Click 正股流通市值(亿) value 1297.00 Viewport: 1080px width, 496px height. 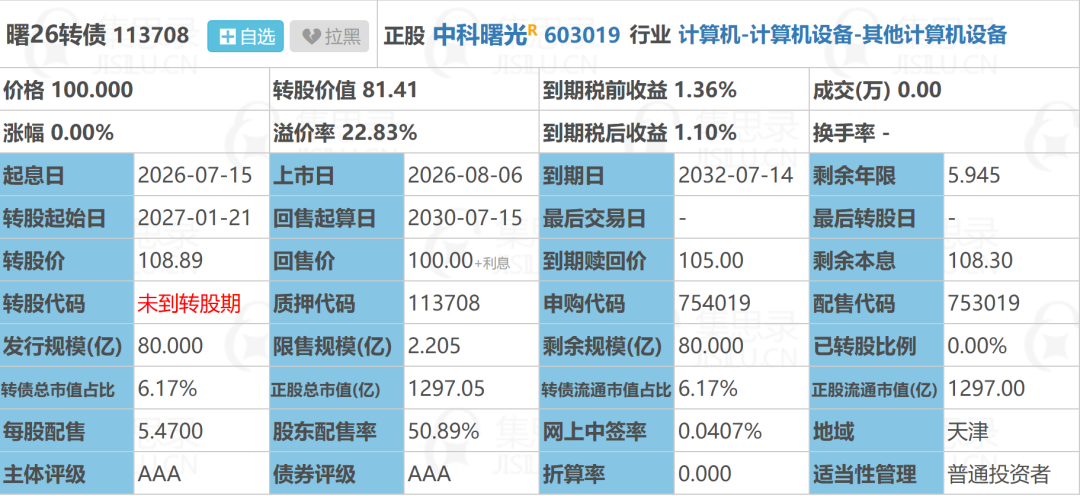[986, 389]
